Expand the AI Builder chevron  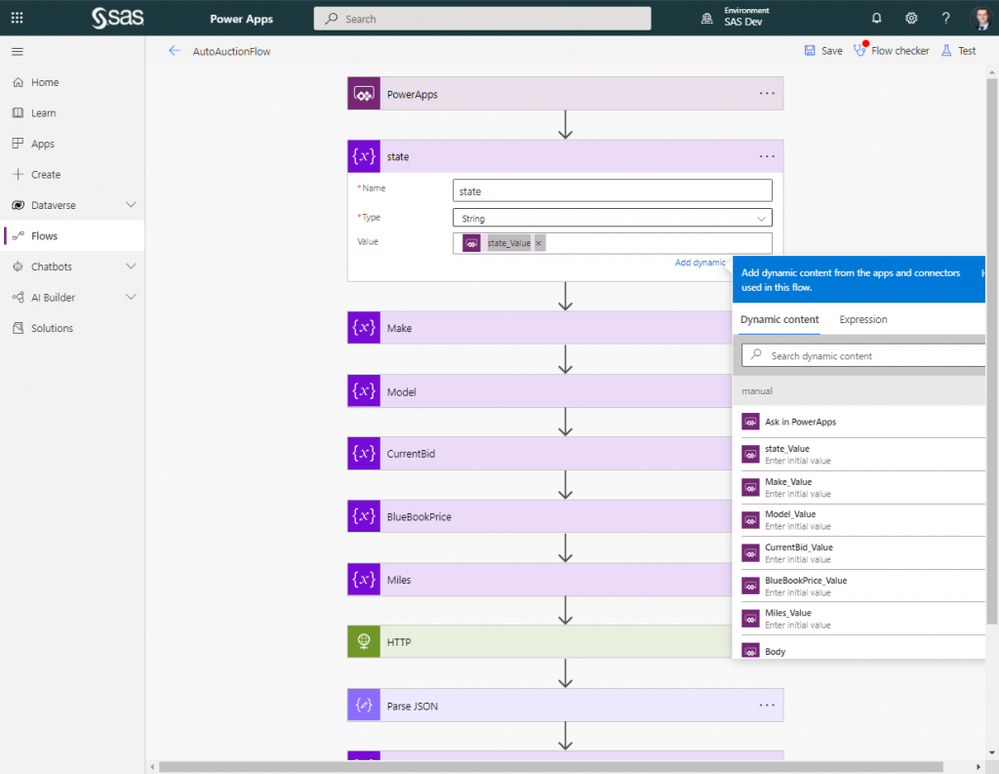coord(131,297)
